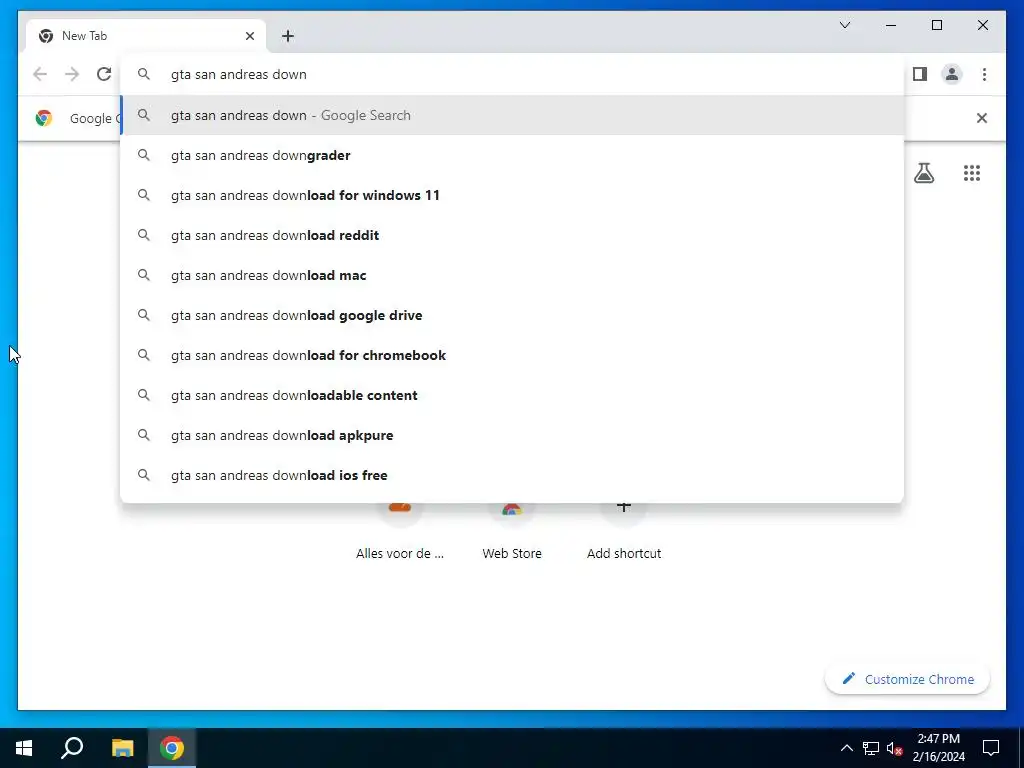
Task: Open Customize Chrome button
Action: pyautogui.click(x=907, y=679)
